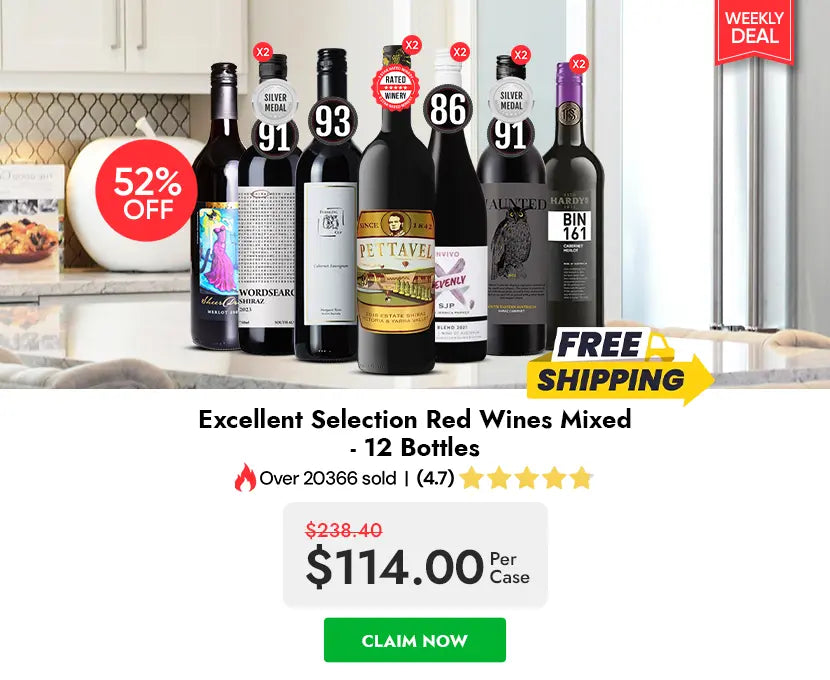Click the Free Shipping truck banner

[x=620, y=366]
